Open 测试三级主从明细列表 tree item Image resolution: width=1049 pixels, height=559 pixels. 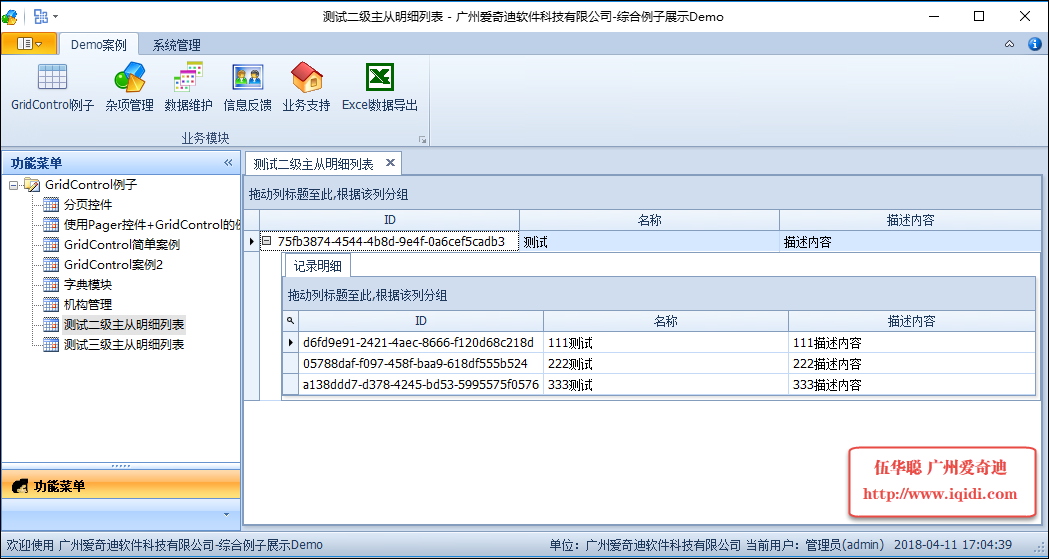(x=124, y=345)
